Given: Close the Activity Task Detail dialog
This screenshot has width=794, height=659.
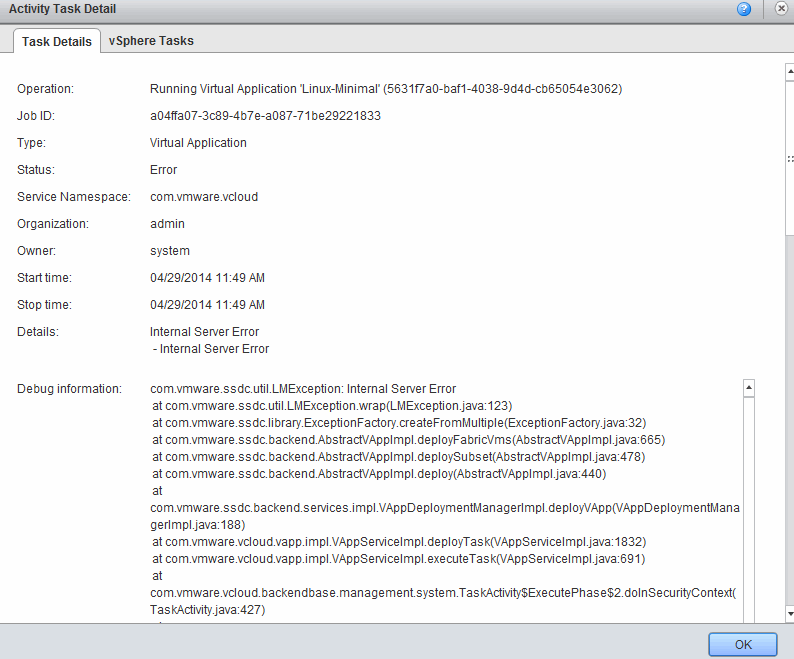Looking at the screenshot, I should tap(781, 9).
